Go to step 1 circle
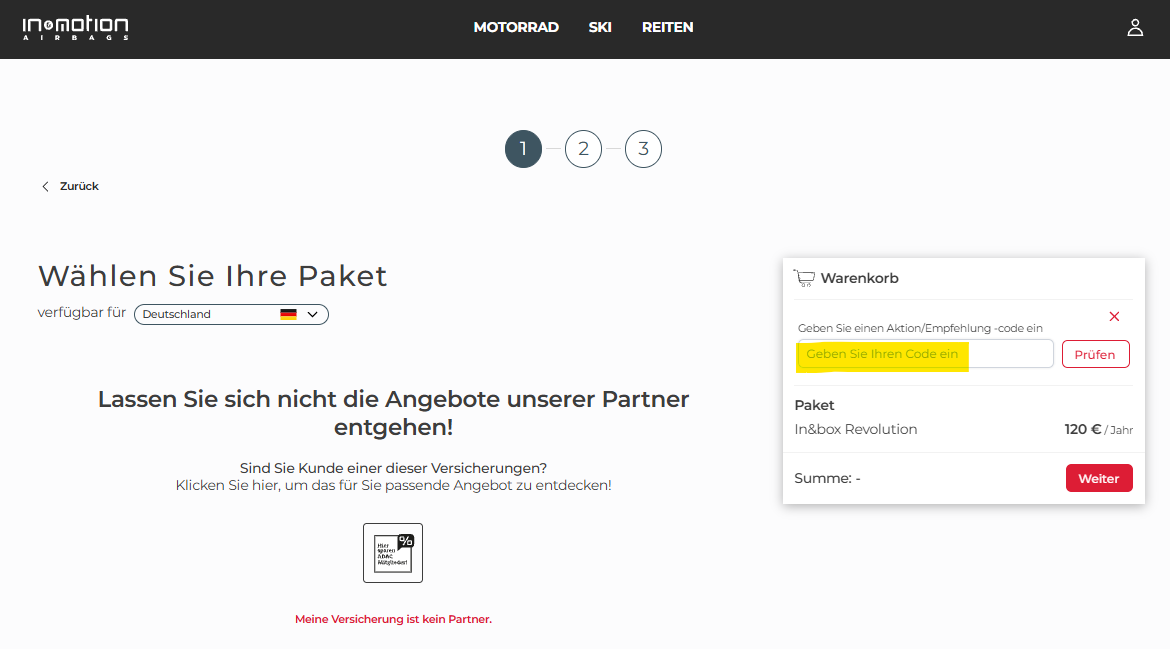 523,150
